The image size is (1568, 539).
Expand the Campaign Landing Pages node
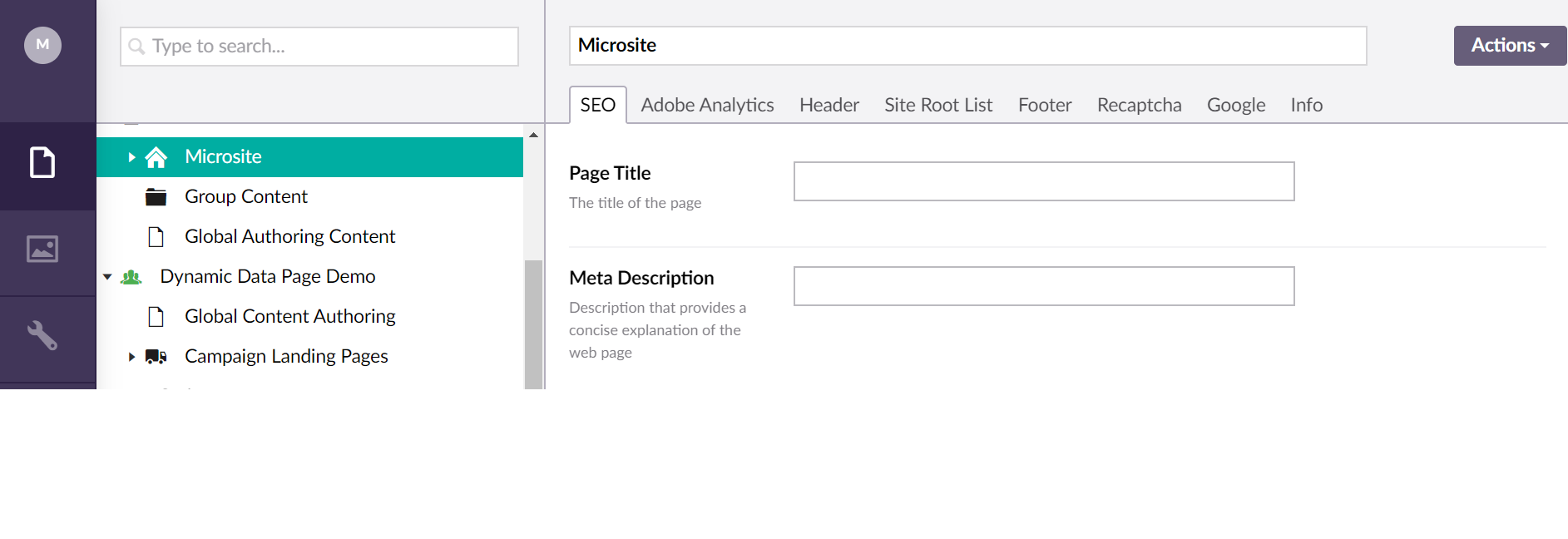point(131,357)
